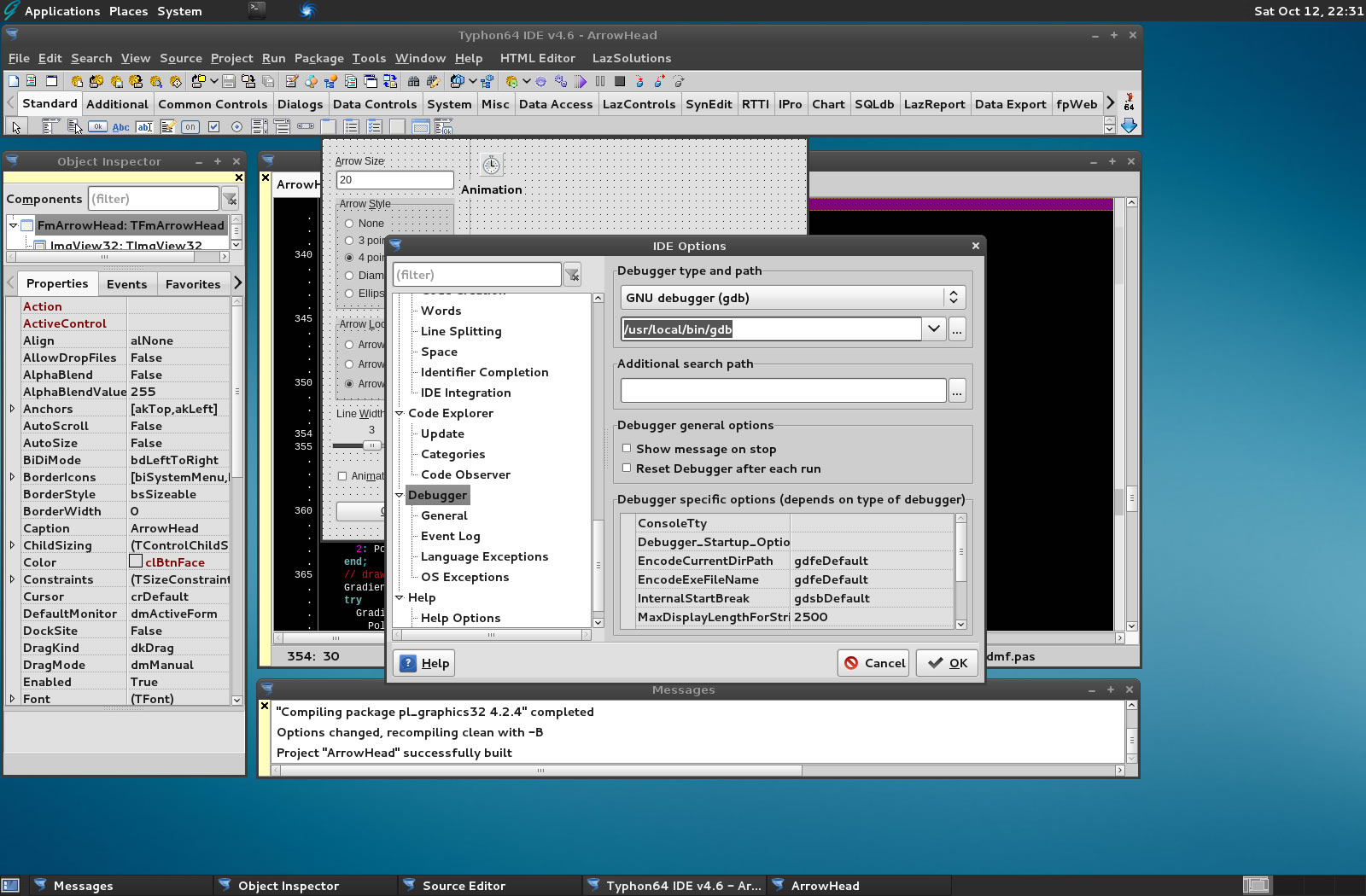
Task: Click the IDE Options tree vertical scrollbar
Action: [598, 461]
